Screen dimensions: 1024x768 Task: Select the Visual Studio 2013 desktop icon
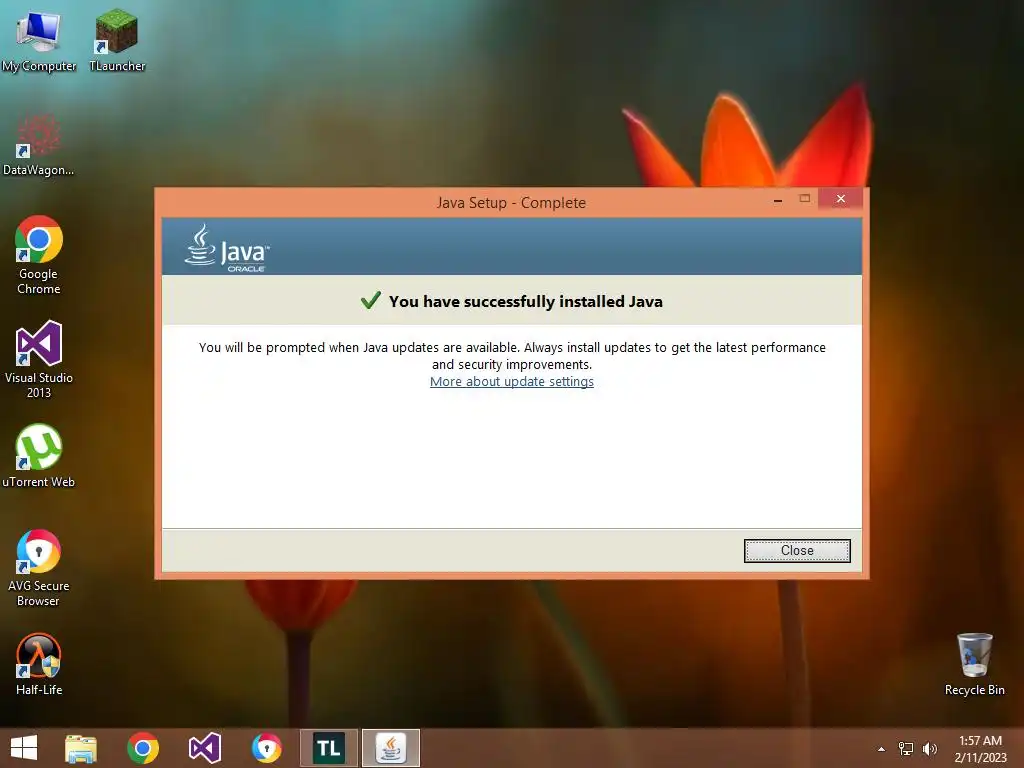click(39, 359)
